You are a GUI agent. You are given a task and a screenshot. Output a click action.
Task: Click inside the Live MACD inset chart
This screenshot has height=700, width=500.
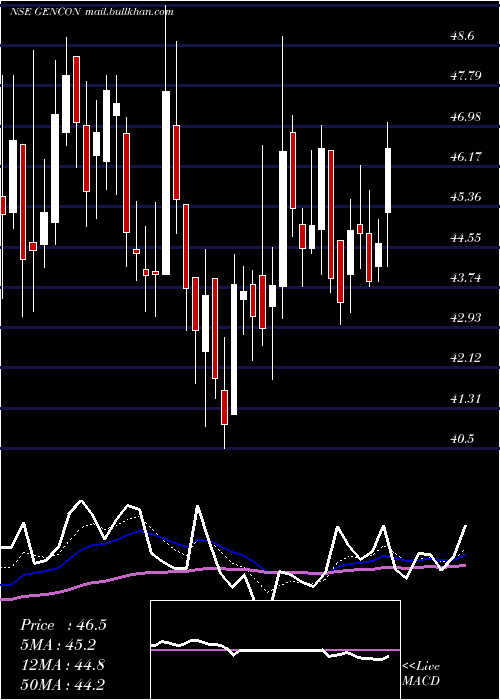[275, 650]
